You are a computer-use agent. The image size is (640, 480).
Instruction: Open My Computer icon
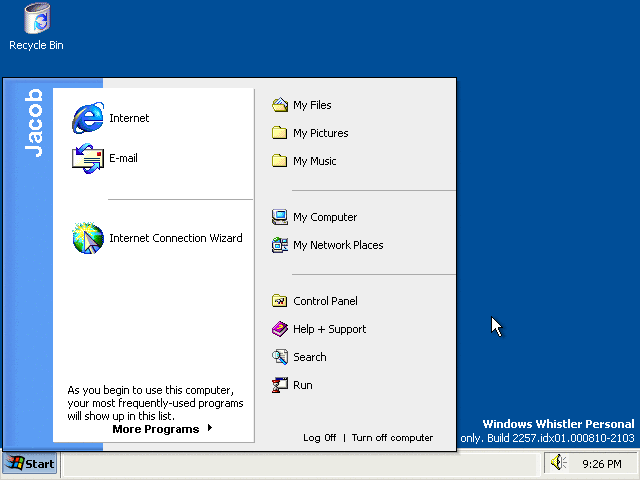[x=280, y=217]
